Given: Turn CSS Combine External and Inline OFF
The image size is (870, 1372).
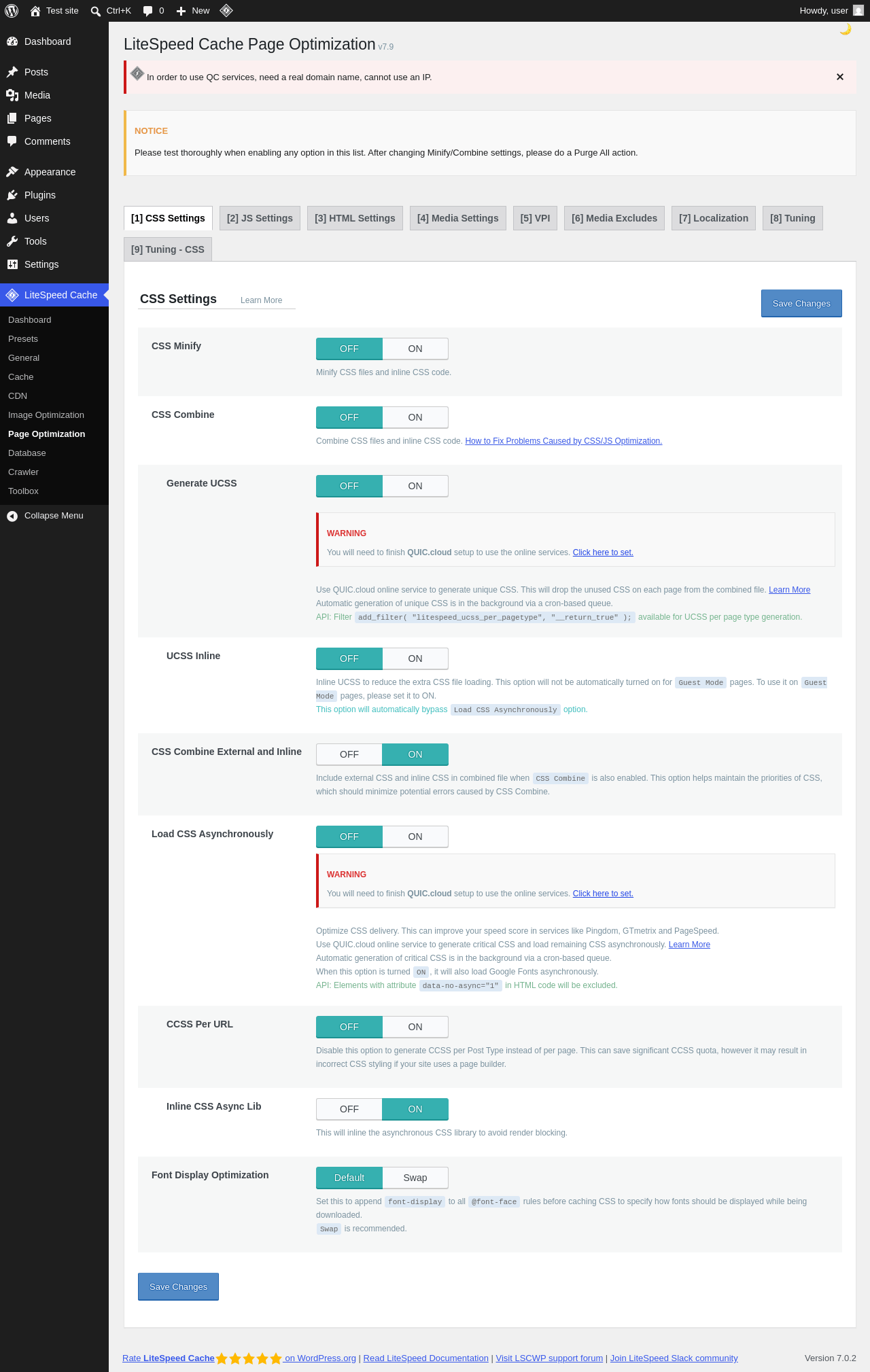Looking at the screenshot, I should (x=349, y=754).
